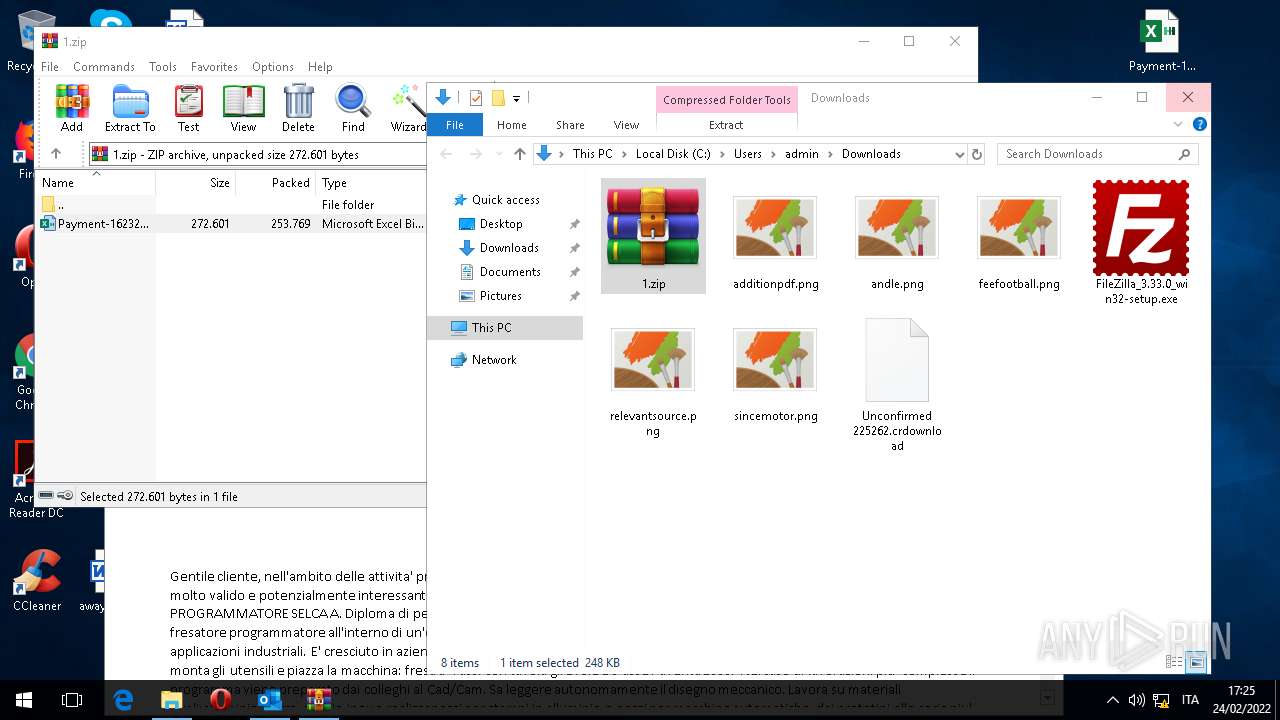Open the Help menu in WinRAR
1280x720 pixels.
tap(320, 67)
